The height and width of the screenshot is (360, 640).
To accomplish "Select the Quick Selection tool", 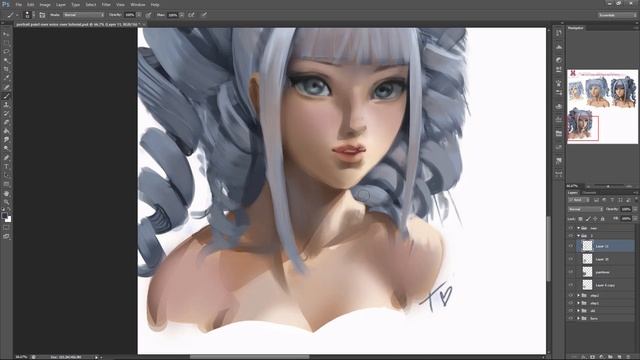I will click(6, 60).
